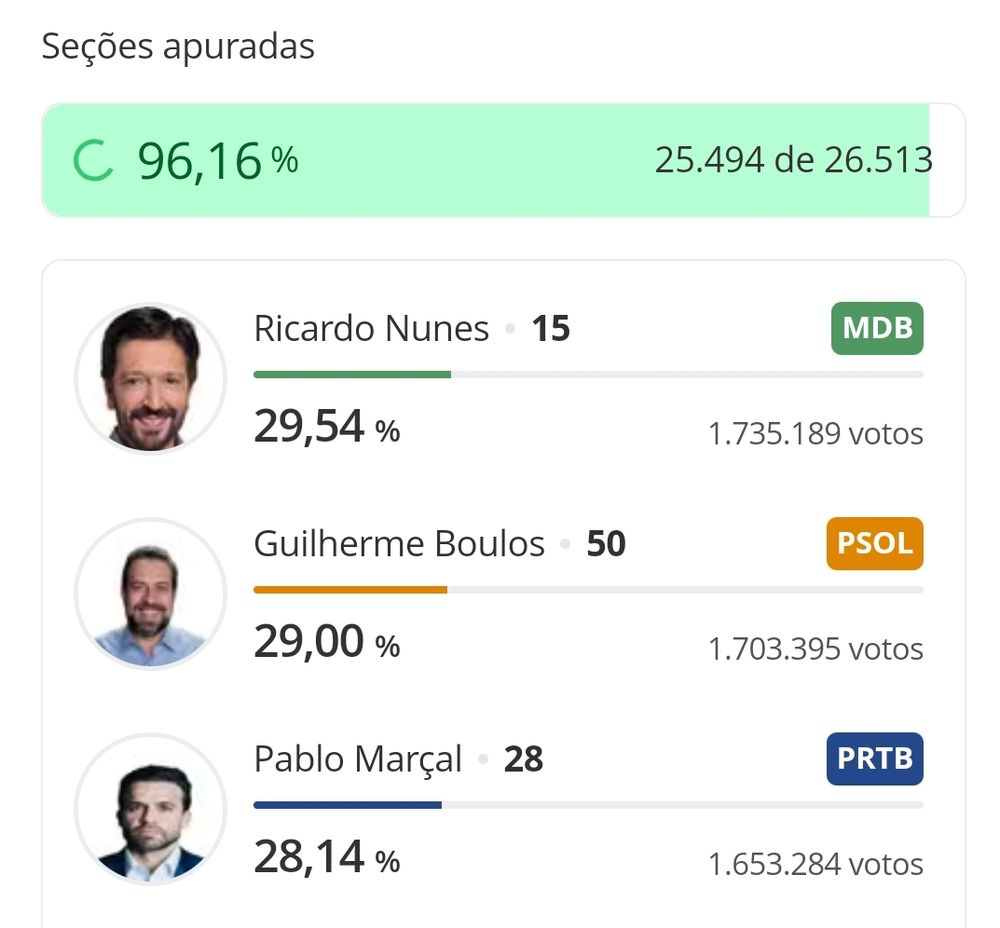Click the "25.494 de 26.513" sections count
Viewport: 1000px width, 928px height.
point(793,160)
